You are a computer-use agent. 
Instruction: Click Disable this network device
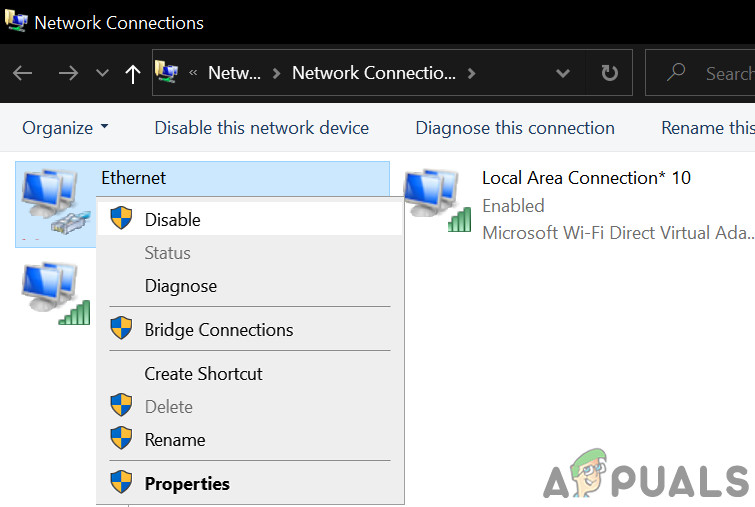(261, 128)
